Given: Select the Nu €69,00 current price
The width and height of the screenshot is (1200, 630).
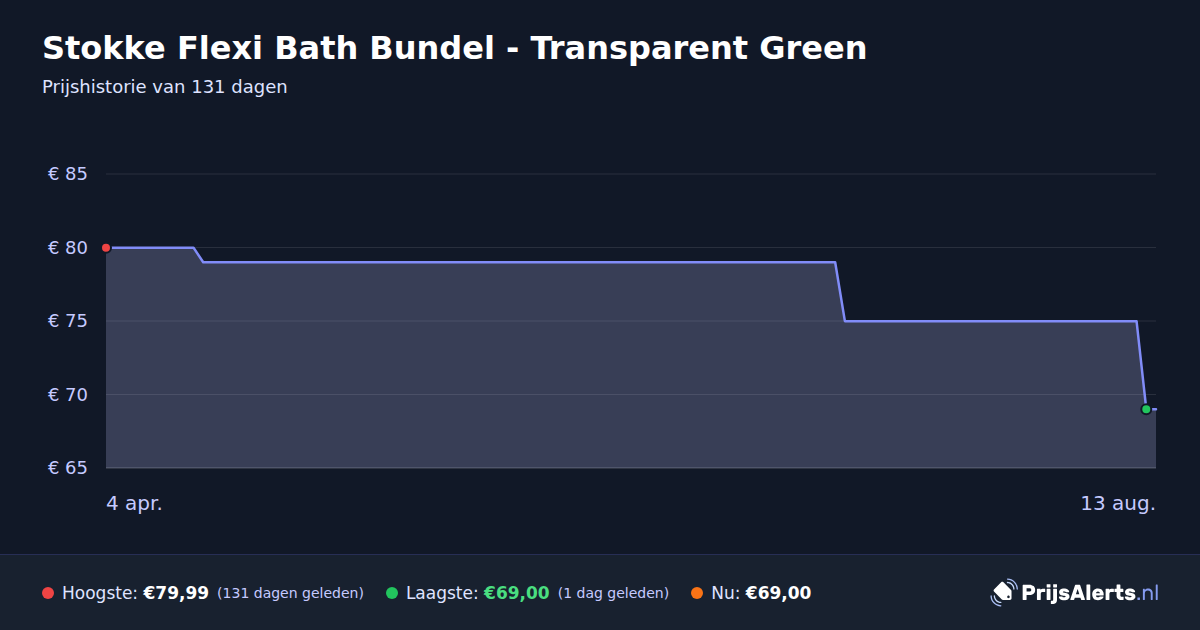Looking at the screenshot, I should click(x=778, y=593).
